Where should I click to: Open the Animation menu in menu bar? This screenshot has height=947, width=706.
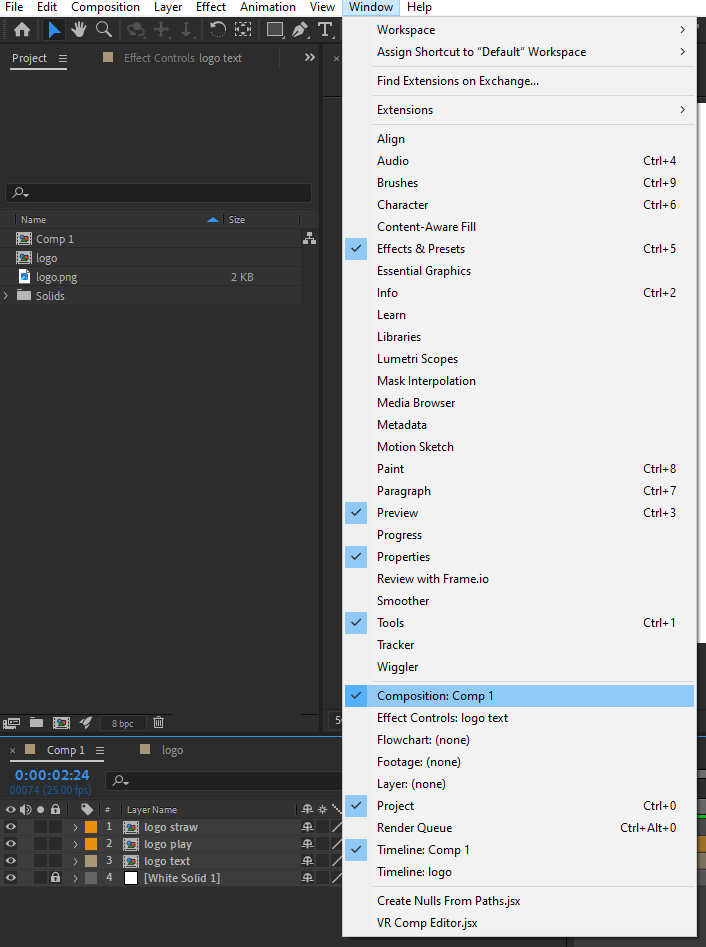(268, 7)
